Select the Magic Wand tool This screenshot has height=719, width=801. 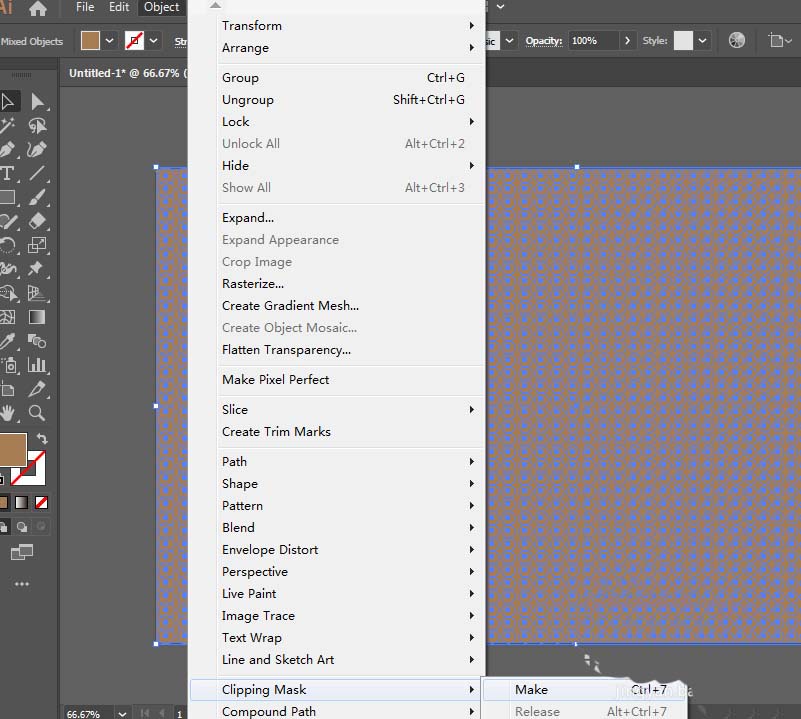(x=8, y=125)
